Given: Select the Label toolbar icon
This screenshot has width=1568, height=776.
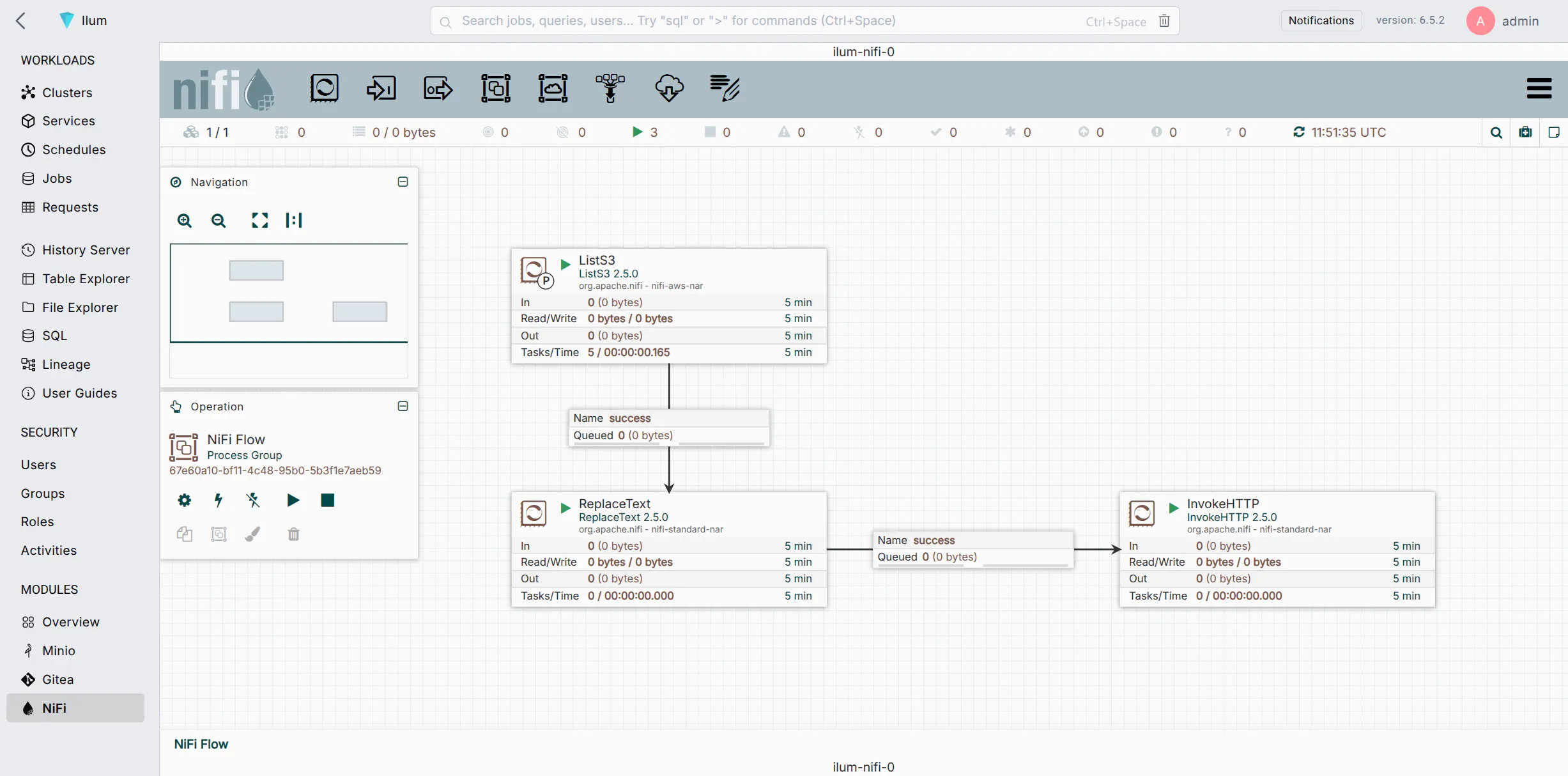Looking at the screenshot, I should click(x=725, y=88).
